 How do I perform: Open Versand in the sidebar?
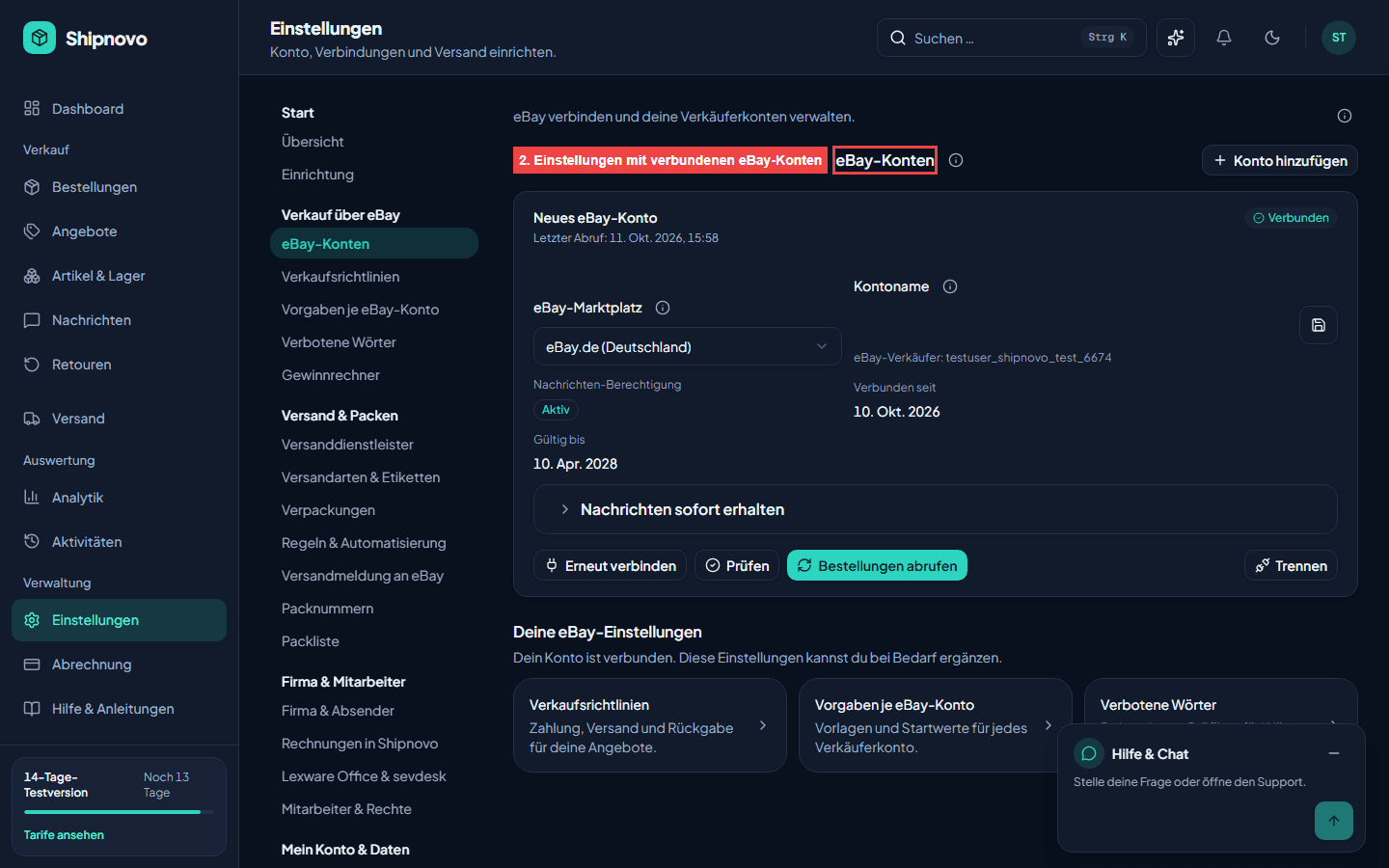coord(119,419)
